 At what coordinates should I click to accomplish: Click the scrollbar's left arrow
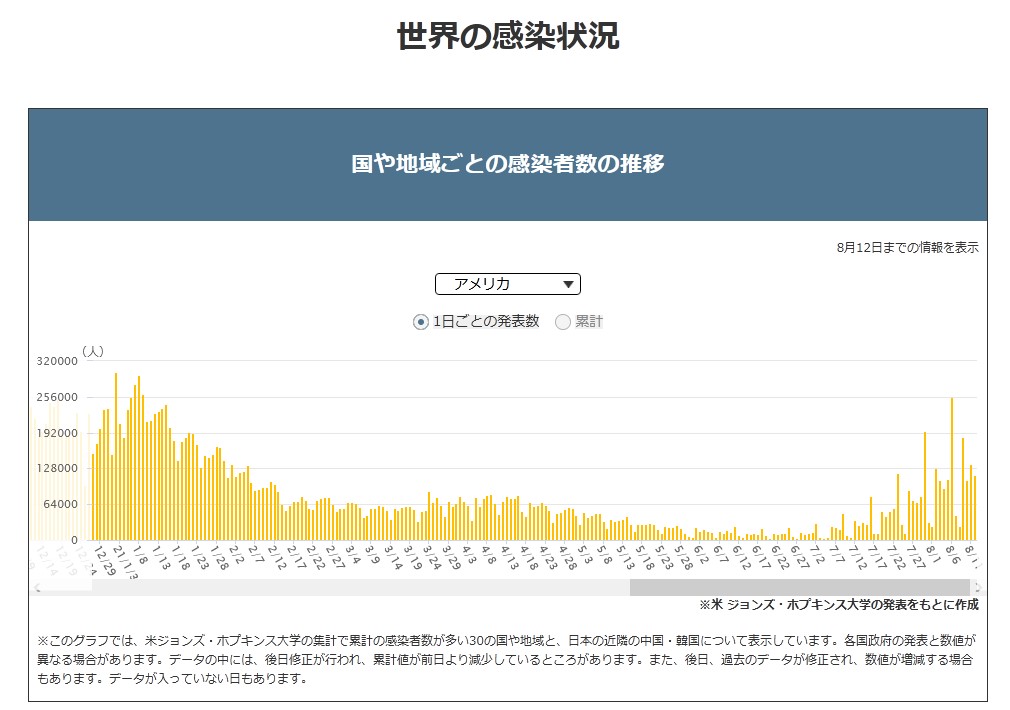(35, 588)
